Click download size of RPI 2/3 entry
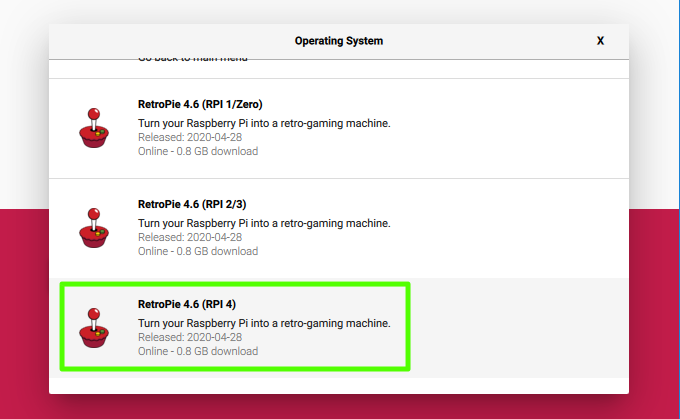 tap(198, 252)
